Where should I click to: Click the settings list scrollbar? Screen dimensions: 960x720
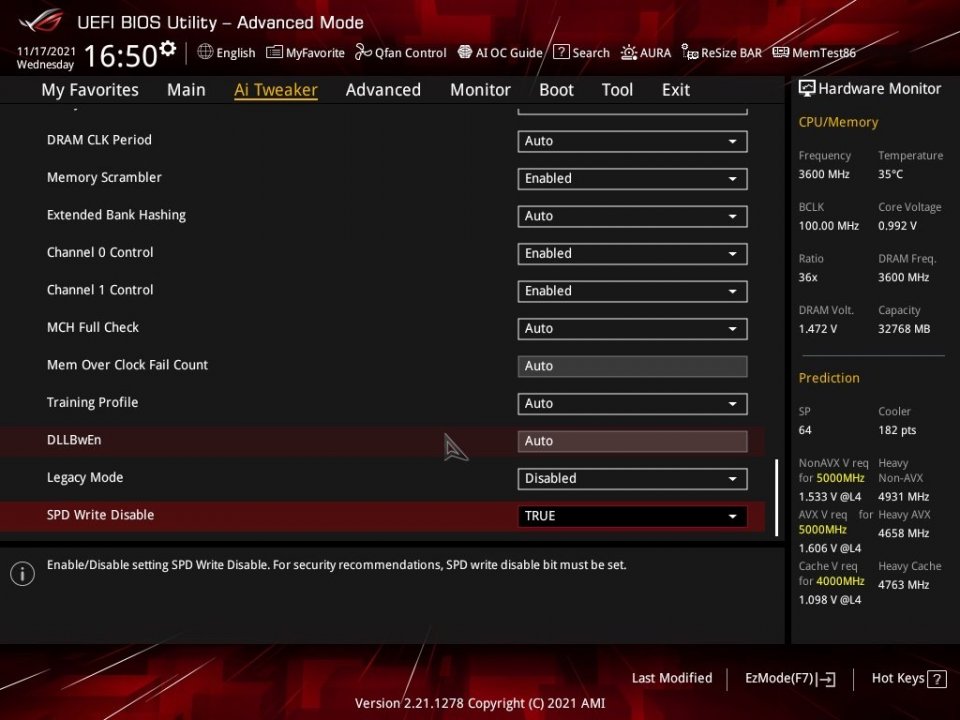pos(776,497)
